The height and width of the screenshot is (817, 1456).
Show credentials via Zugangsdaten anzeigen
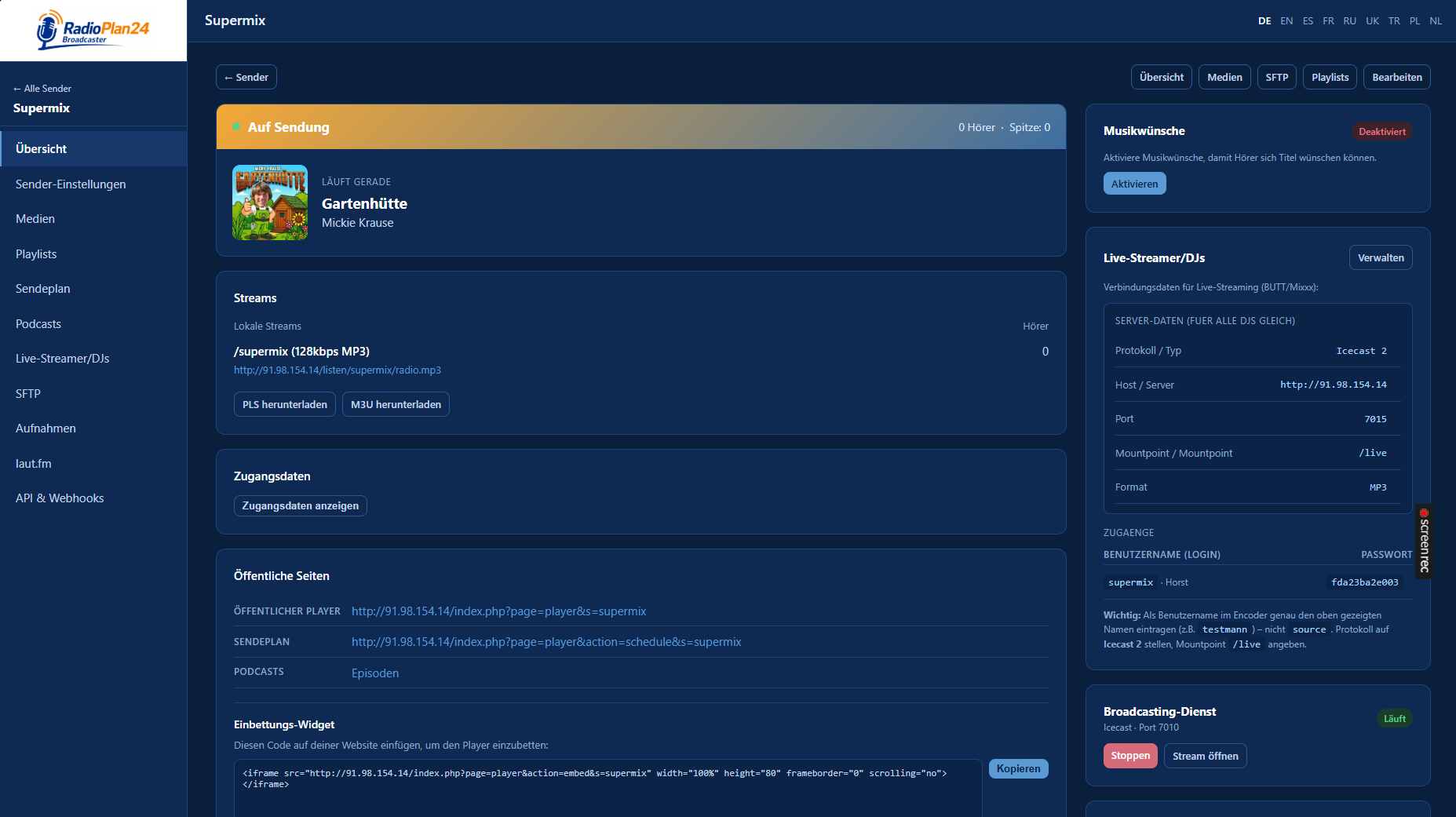tap(301, 505)
